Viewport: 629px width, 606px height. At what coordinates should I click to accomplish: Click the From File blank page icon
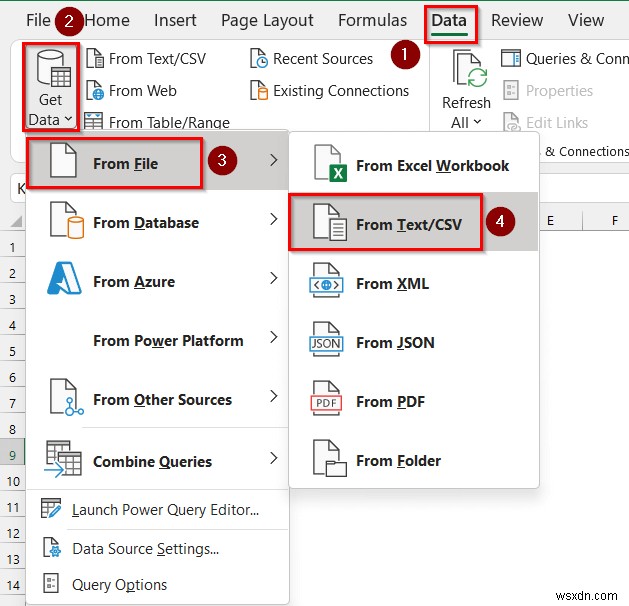[x=63, y=160]
